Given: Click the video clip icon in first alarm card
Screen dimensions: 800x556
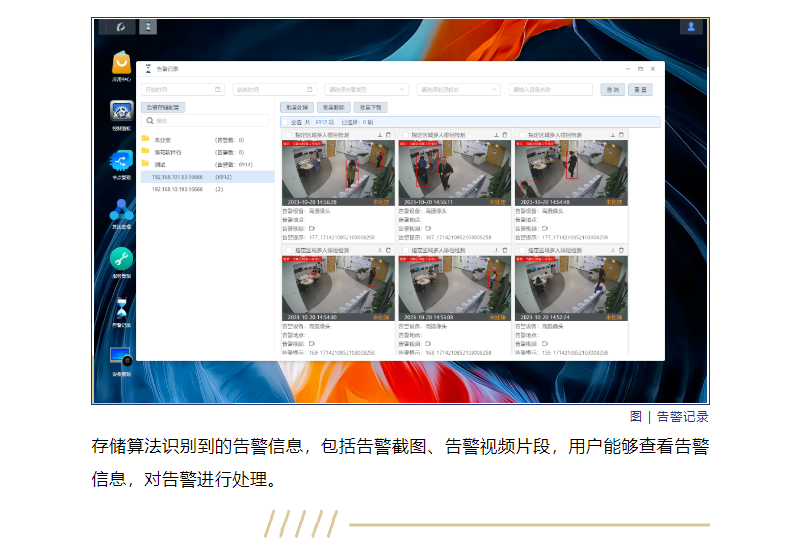Looking at the screenshot, I should coord(312,228).
